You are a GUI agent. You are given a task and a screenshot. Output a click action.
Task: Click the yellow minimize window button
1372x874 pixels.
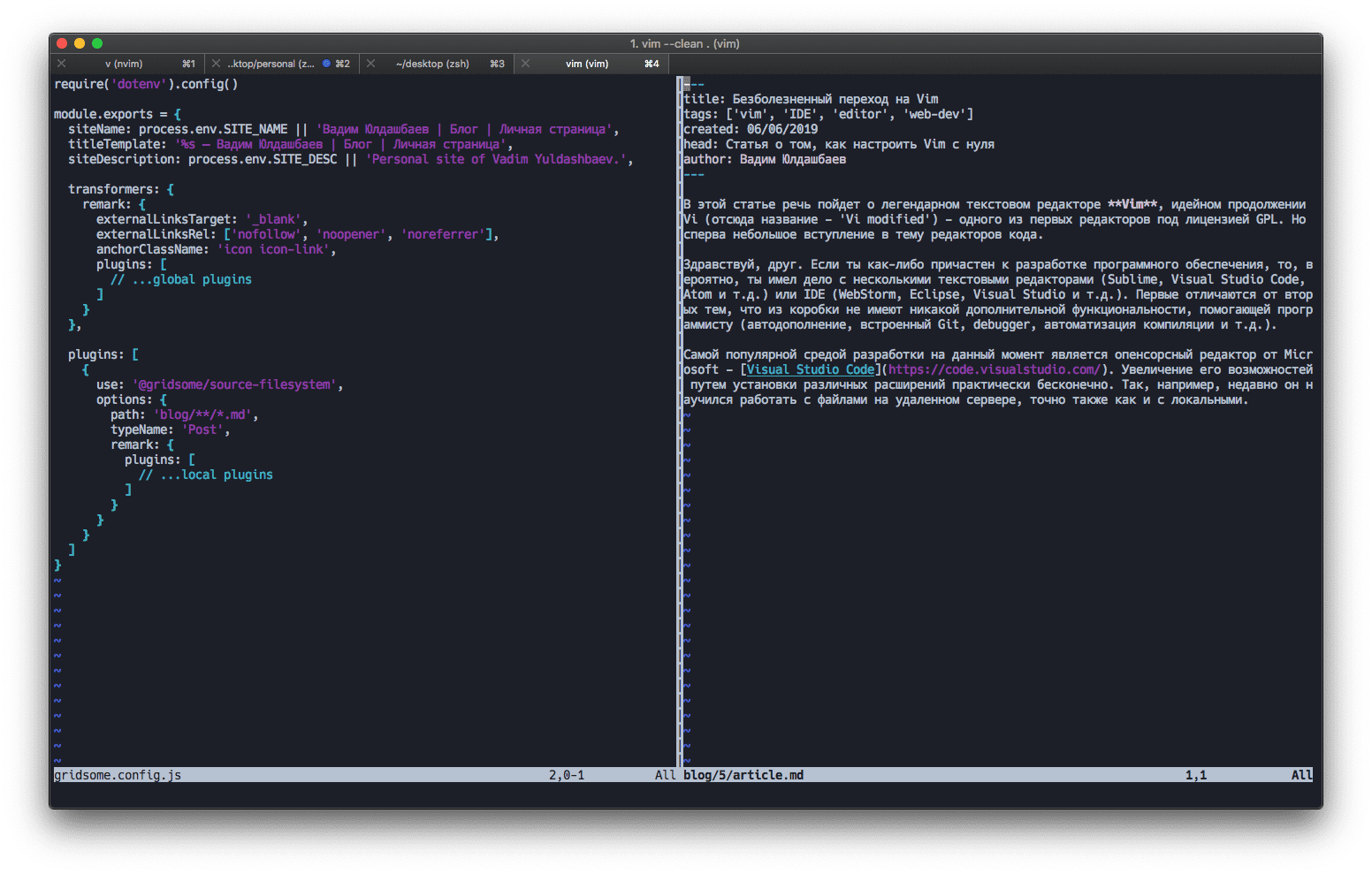pyautogui.click(x=80, y=43)
